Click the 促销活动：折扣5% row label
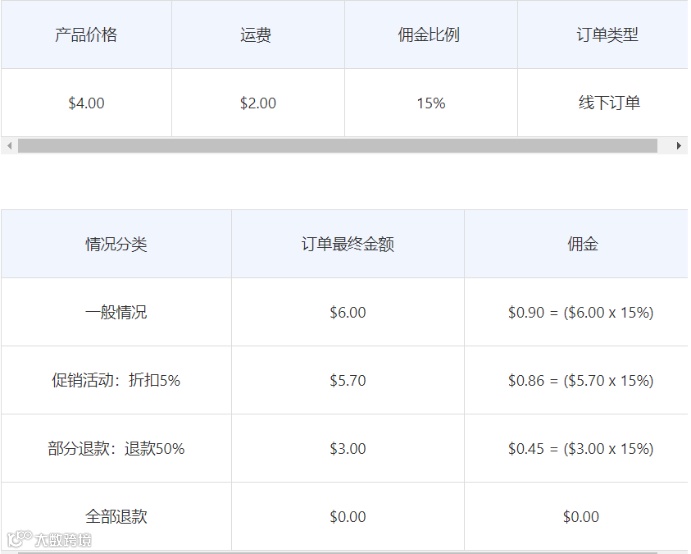Viewport: 691px width, 554px height. (x=116, y=380)
